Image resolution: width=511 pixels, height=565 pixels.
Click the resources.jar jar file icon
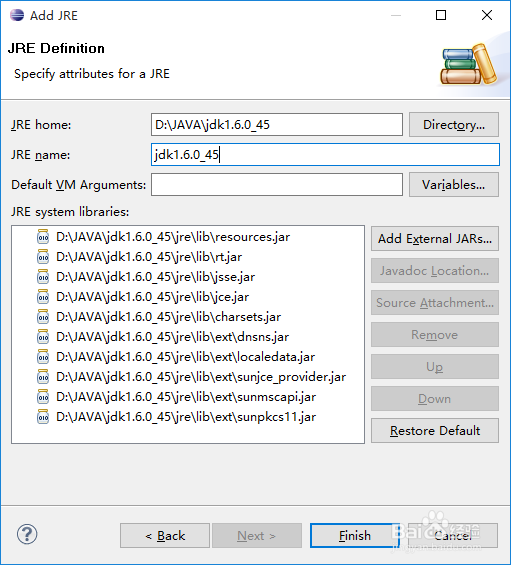tap(43, 237)
